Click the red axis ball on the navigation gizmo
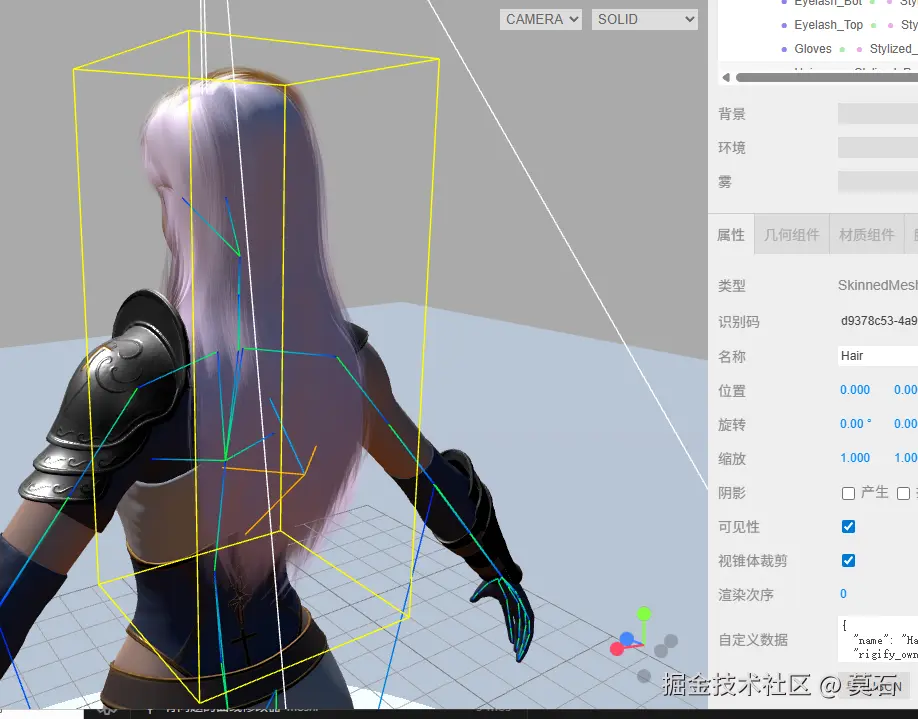Screen dimensions: 918x719 pos(617,648)
